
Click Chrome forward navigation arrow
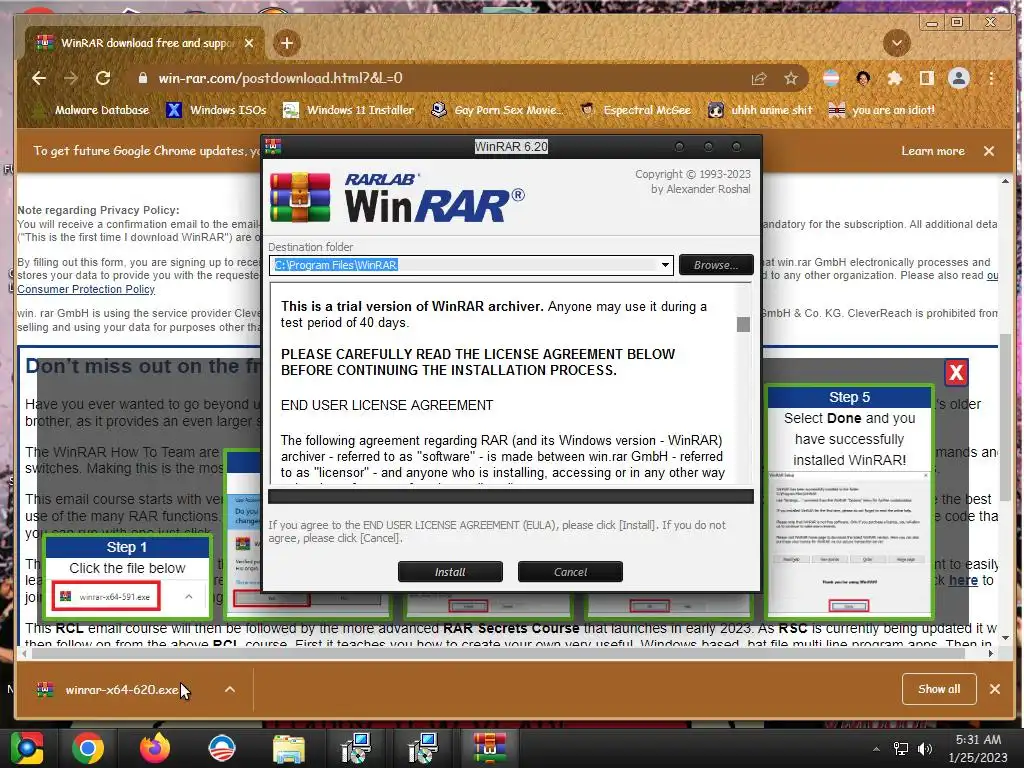click(x=71, y=78)
